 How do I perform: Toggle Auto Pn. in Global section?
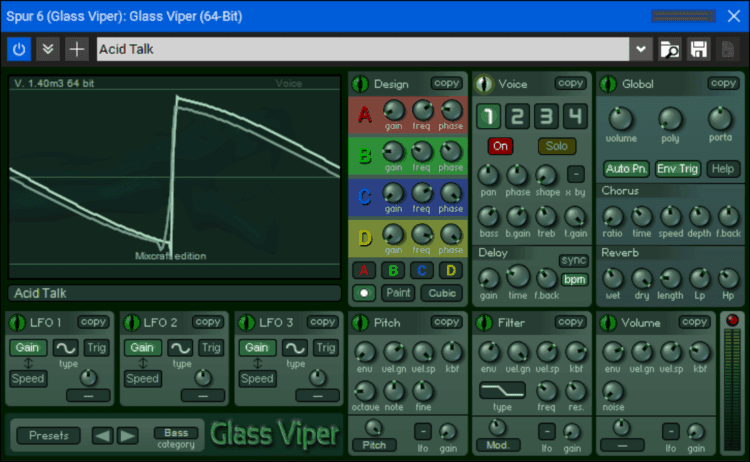pyautogui.click(x=626, y=169)
